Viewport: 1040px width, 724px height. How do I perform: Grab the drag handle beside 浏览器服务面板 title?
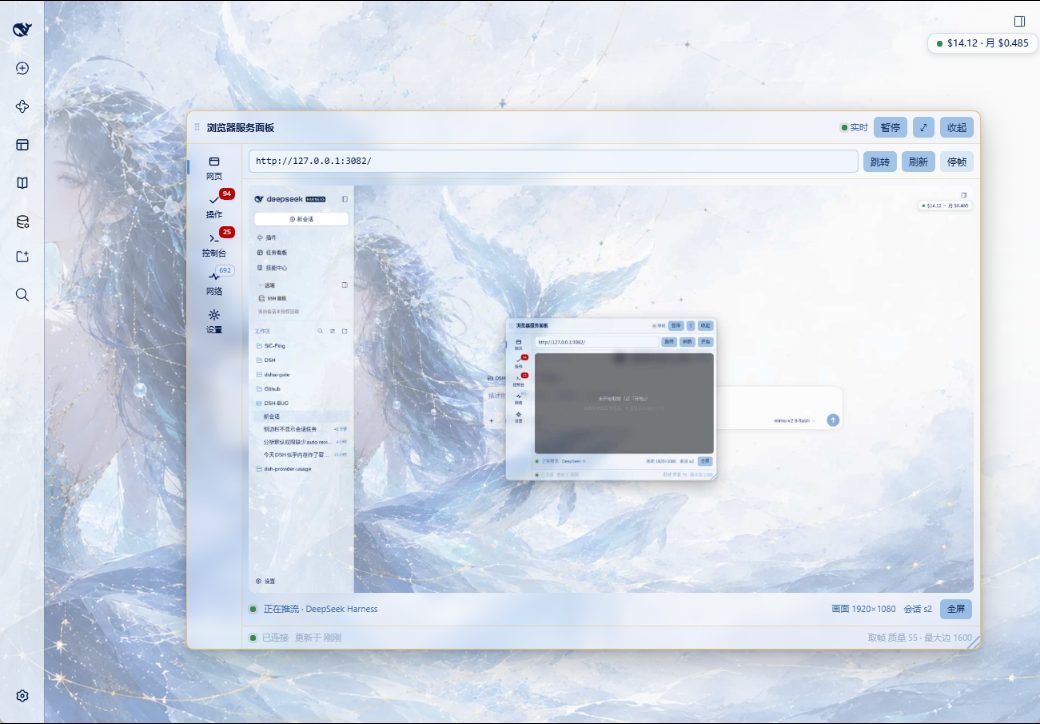[x=197, y=127]
